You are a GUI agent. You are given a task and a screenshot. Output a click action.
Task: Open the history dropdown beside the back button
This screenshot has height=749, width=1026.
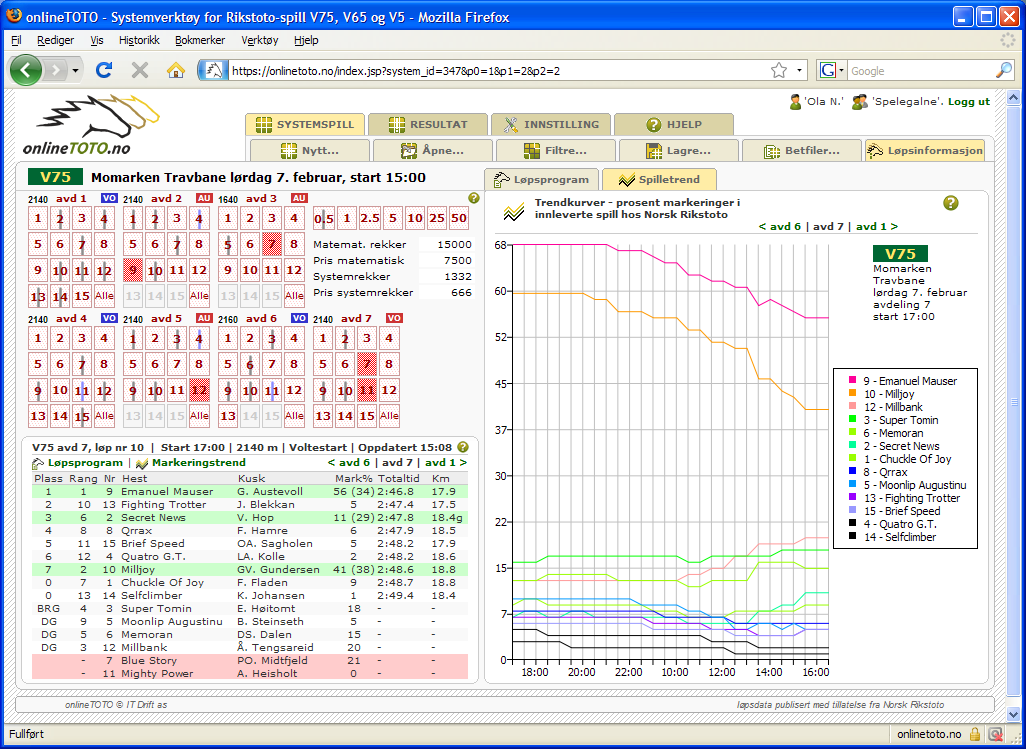(76, 71)
